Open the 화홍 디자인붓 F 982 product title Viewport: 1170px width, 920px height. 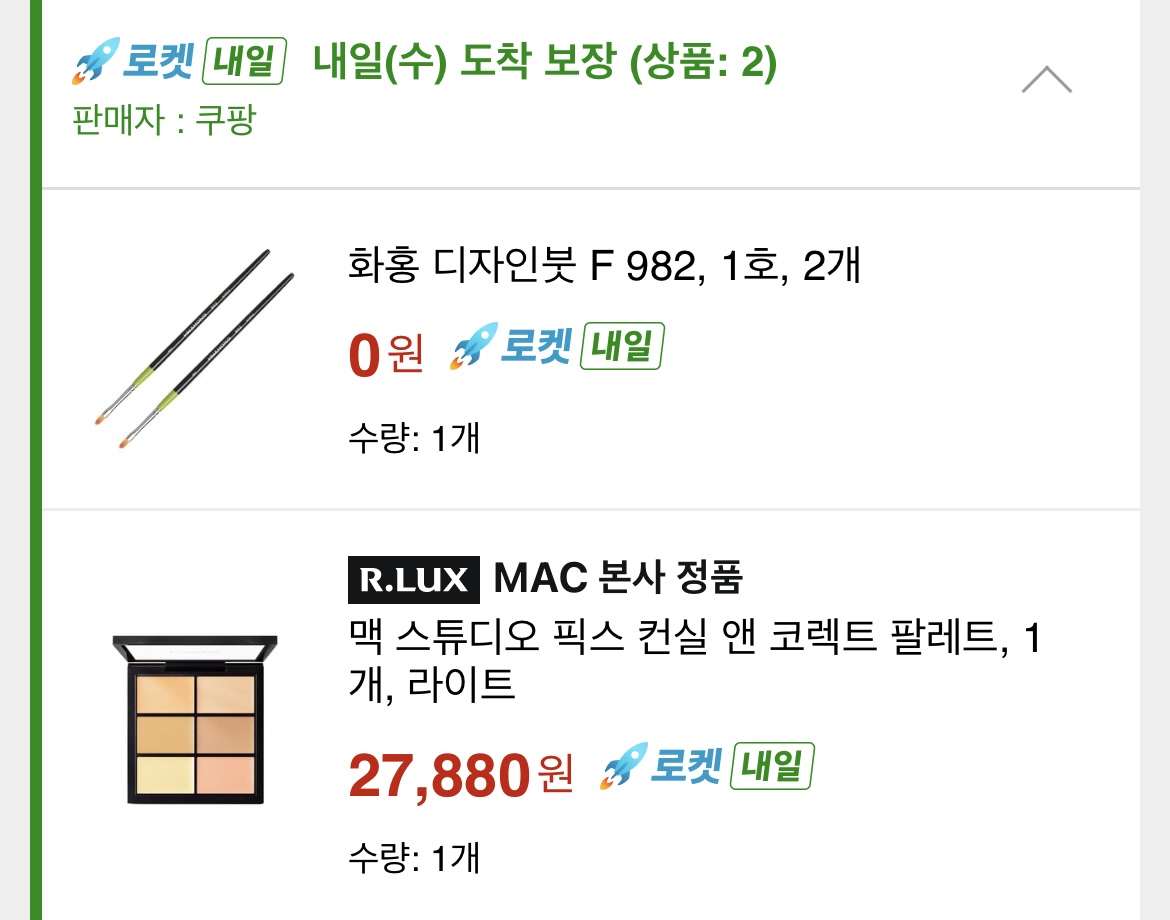pyautogui.click(x=604, y=267)
